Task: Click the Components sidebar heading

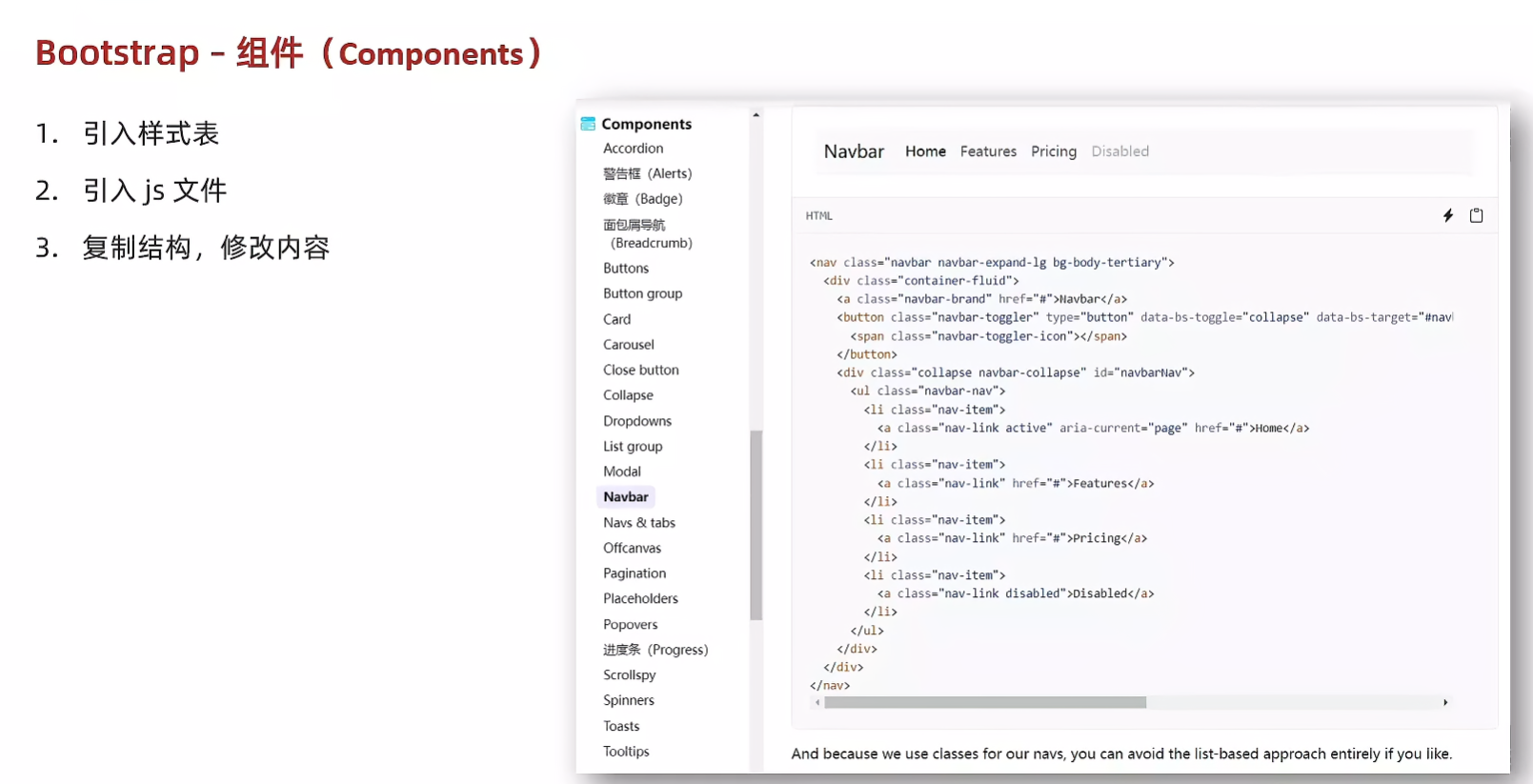Action: 646,124
